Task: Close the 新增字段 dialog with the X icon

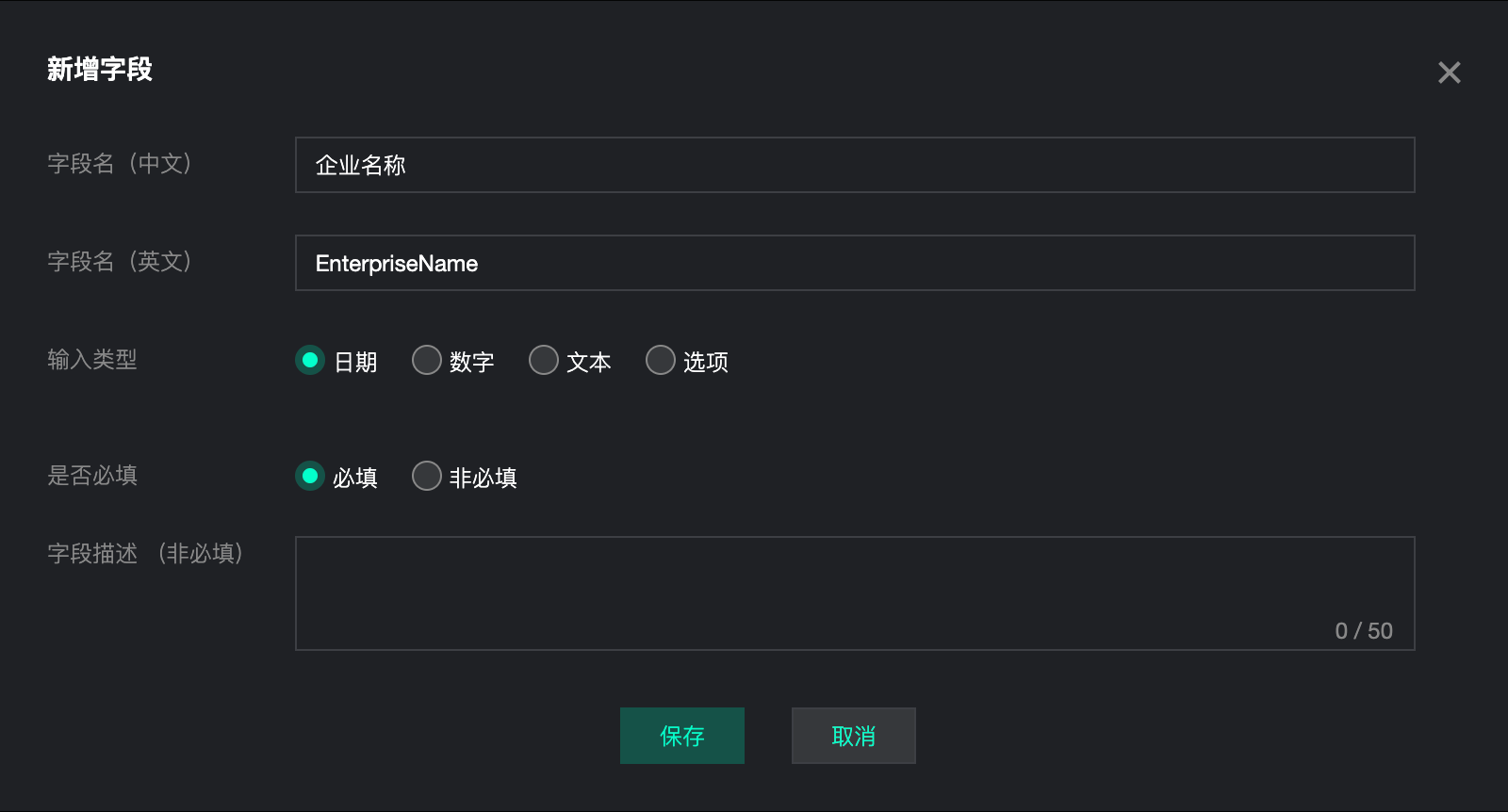Action: pos(1449,73)
